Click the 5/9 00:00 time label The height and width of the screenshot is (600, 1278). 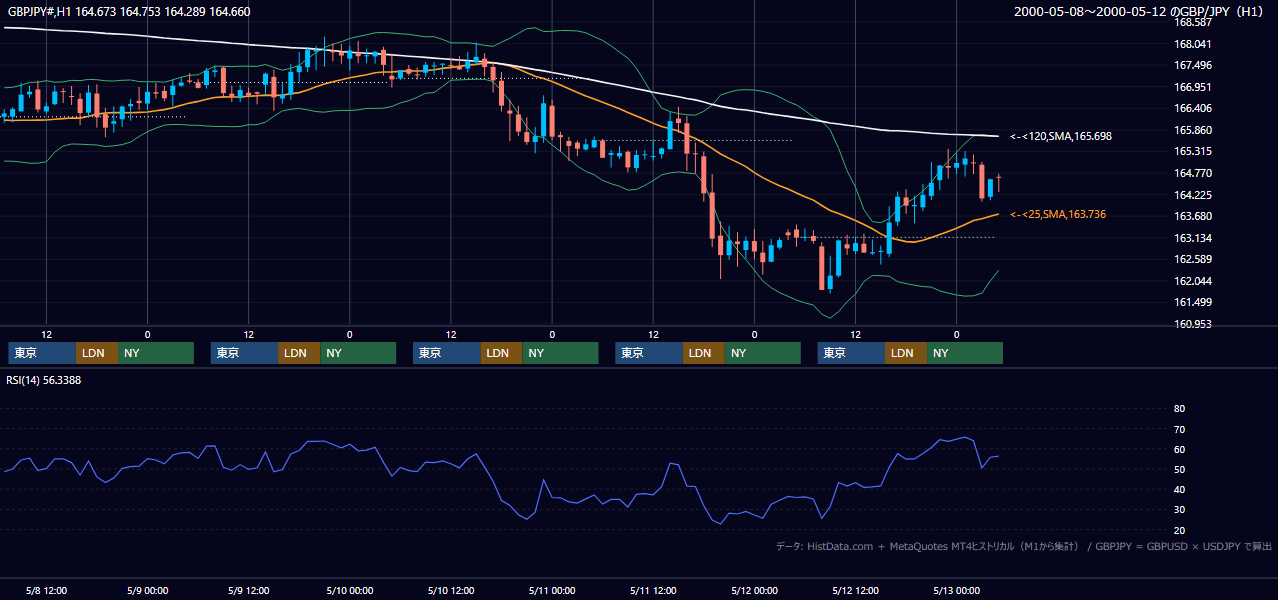point(147,590)
